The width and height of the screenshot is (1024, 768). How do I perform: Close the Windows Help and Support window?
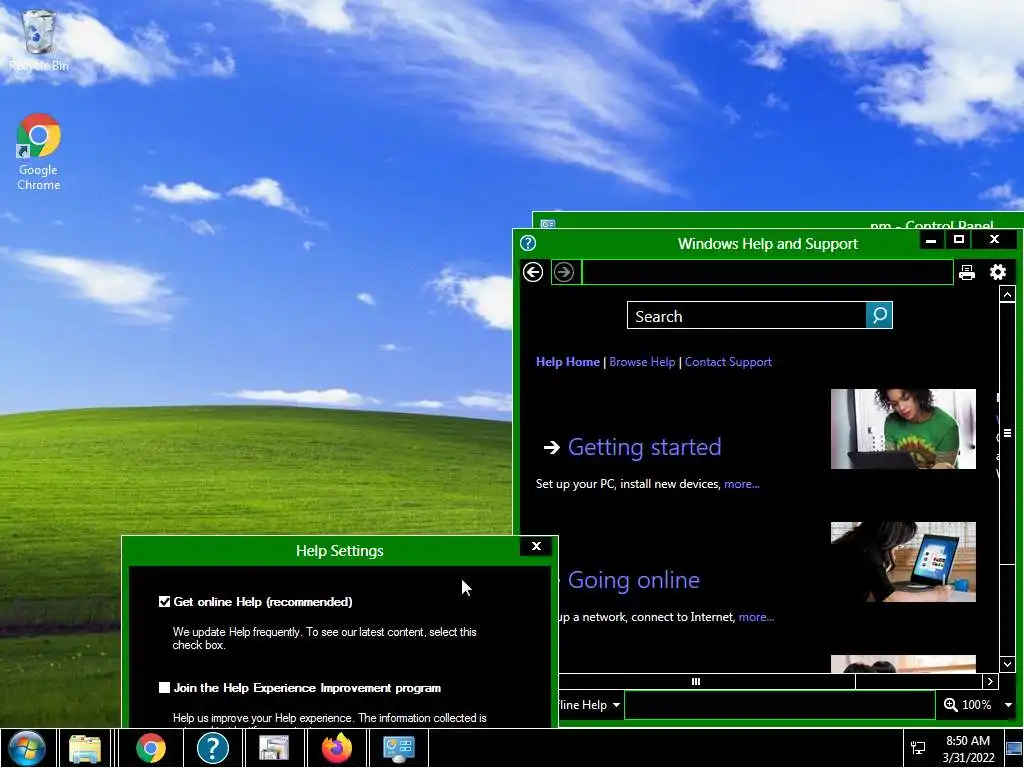[x=995, y=240]
